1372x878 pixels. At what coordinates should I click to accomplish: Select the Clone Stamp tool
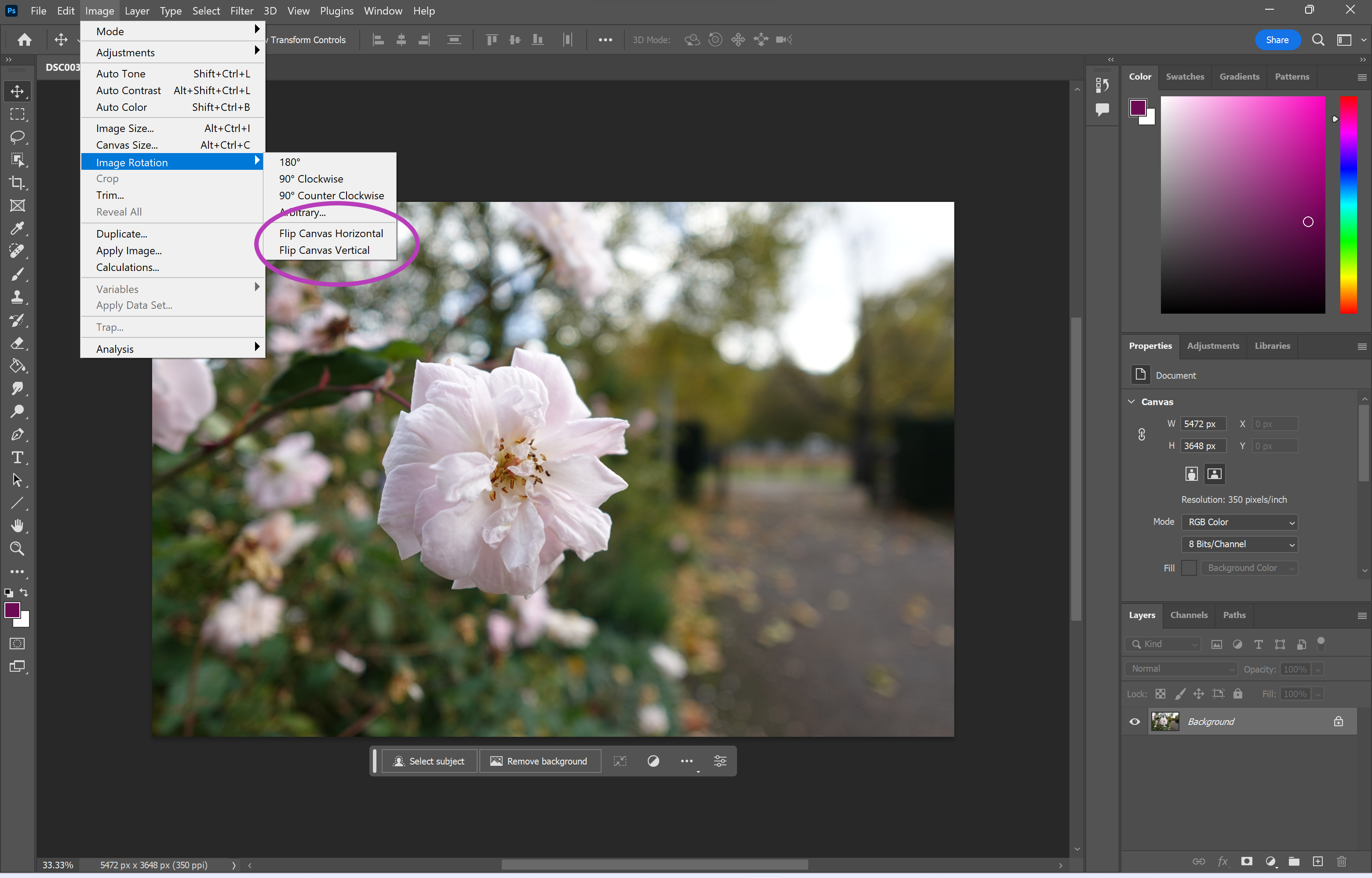17,297
